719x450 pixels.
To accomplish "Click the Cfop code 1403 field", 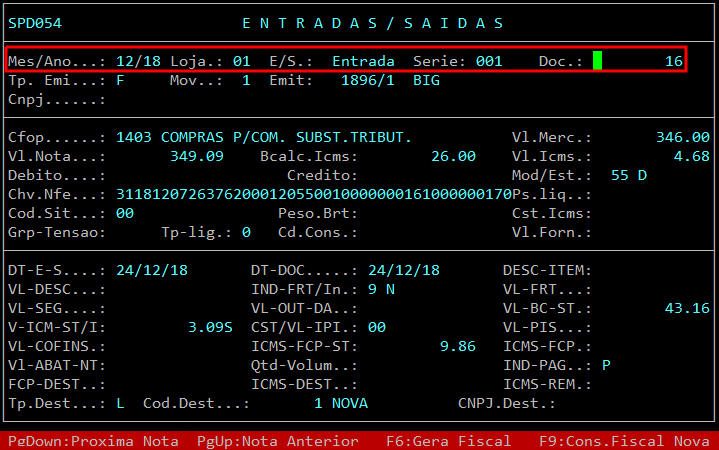I will (133, 137).
